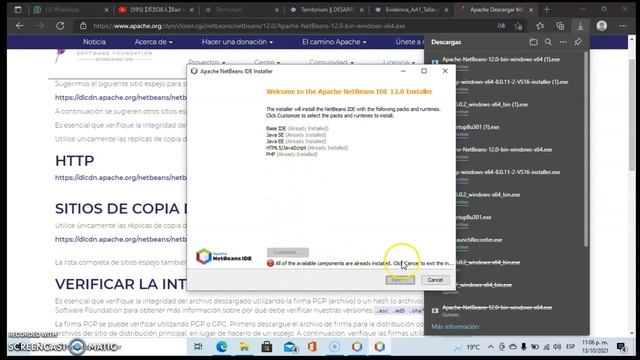Open the page translate icon in address bar
Viewport: 640px width, 360px height.
(x=501, y=26)
